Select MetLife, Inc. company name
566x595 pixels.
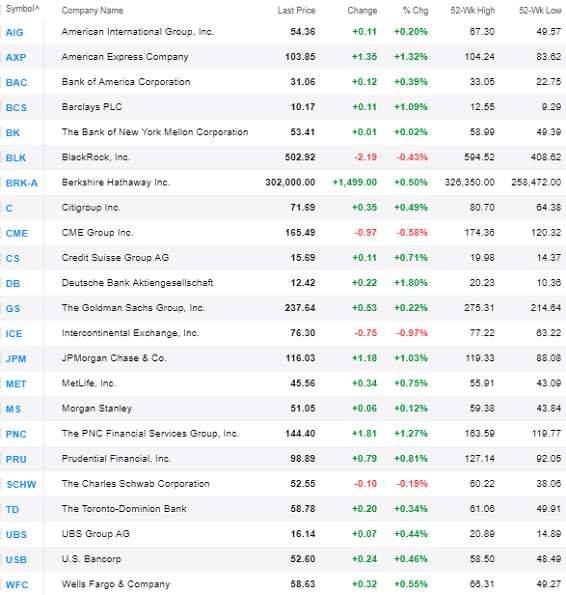89,383
